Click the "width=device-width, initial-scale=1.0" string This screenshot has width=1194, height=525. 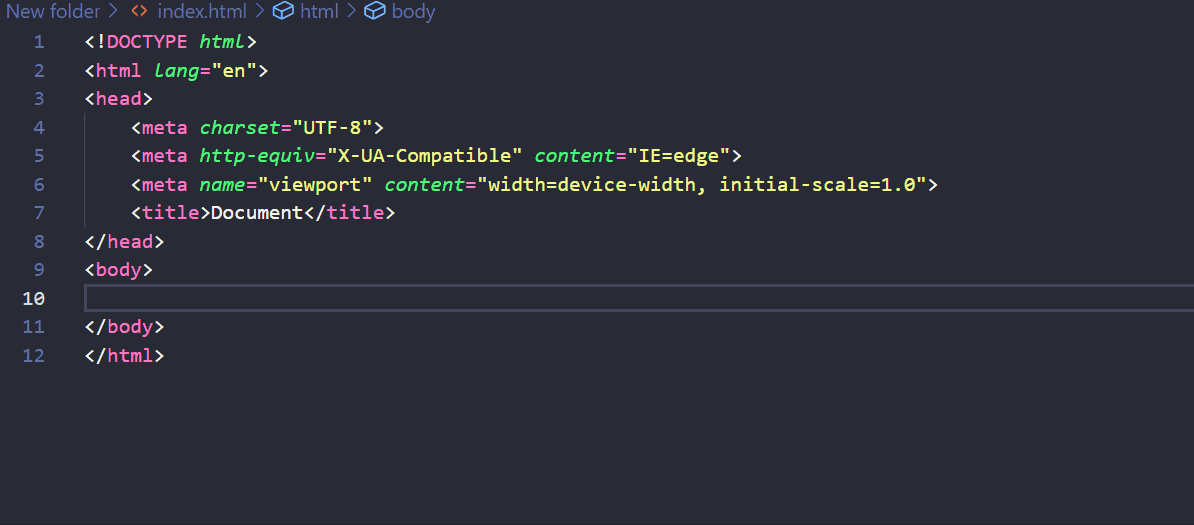(x=701, y=184)
